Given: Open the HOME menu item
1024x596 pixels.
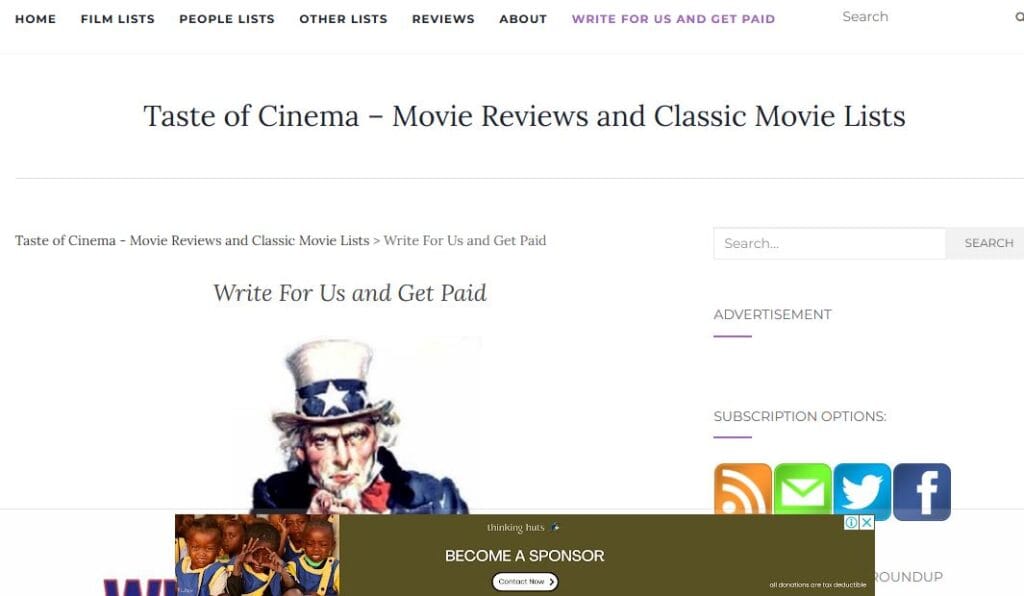Looking at the screenshot, I should tap(35, 19).
